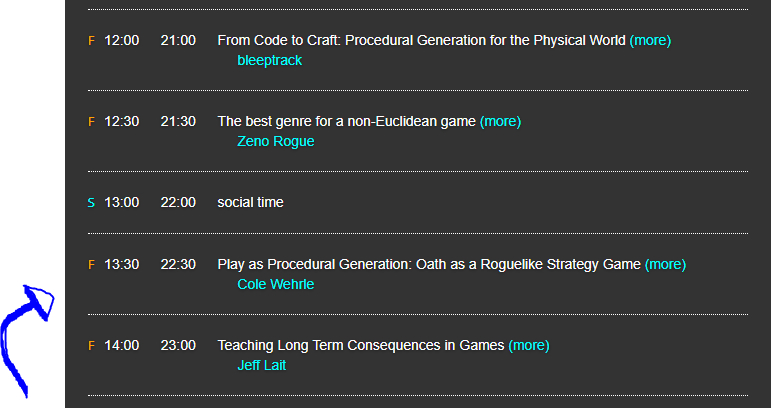
Task: Click the F marker beside the bleeptrack talk
Action: [x=91, y=41]
